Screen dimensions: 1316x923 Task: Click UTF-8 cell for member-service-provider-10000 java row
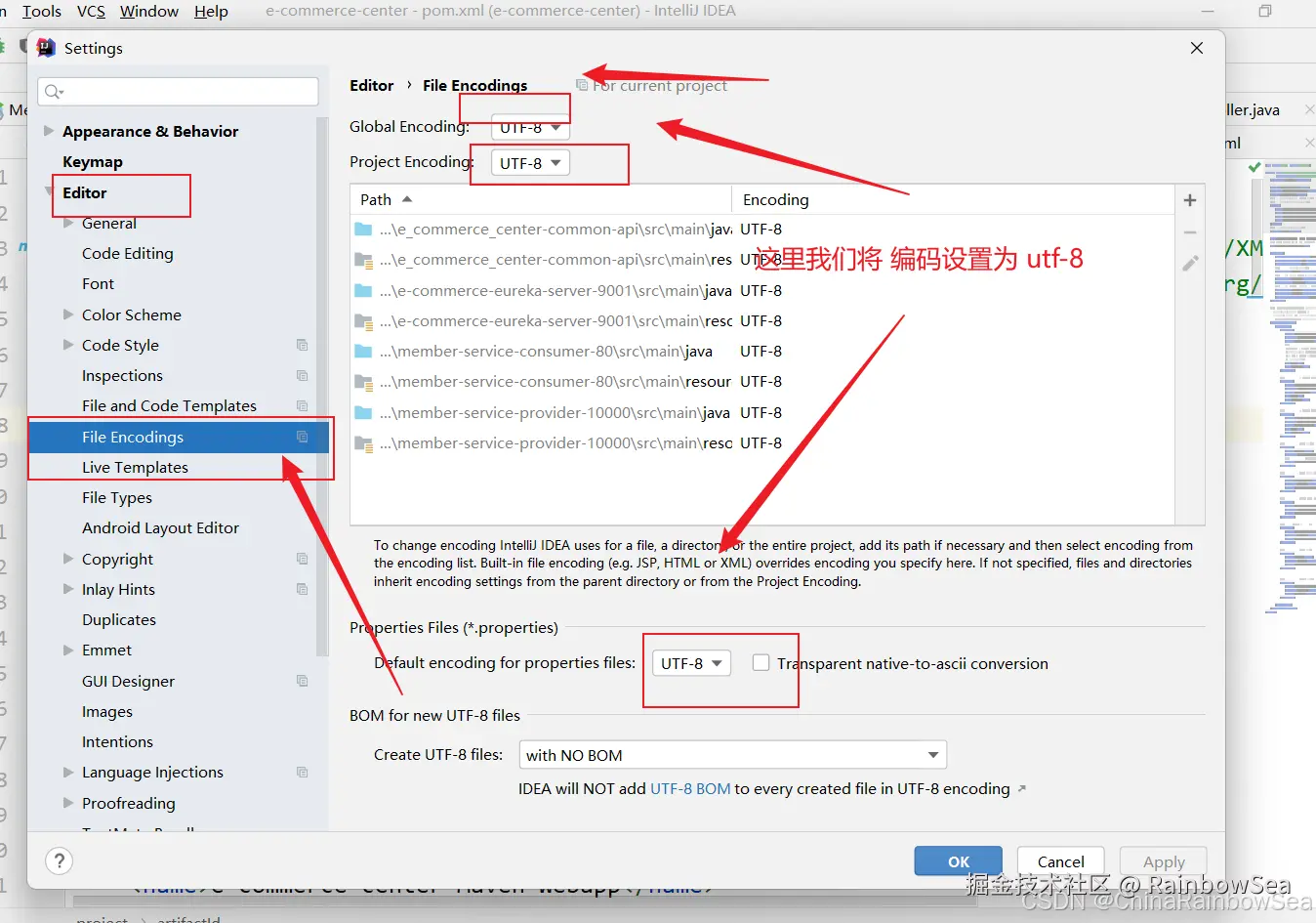tap(761, 412)
